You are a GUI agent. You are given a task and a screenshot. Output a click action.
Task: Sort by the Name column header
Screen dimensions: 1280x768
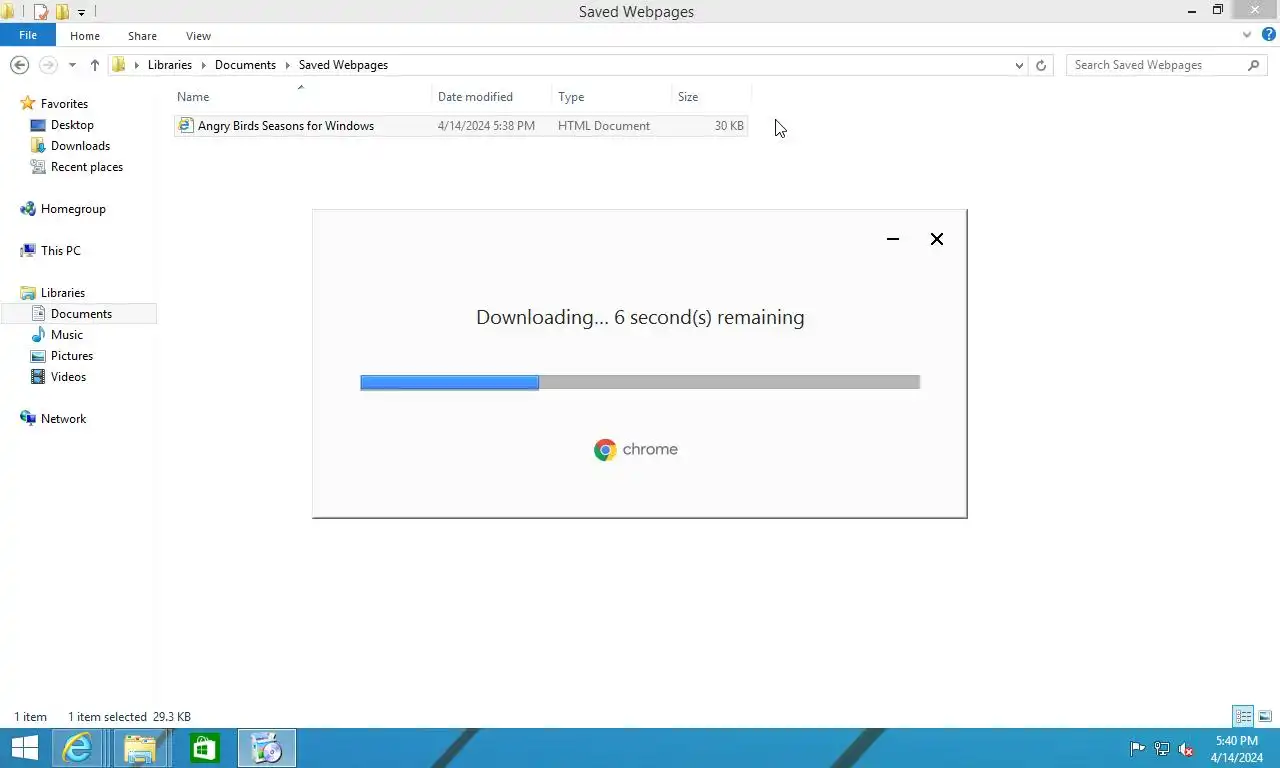click(x=303, y=97)
